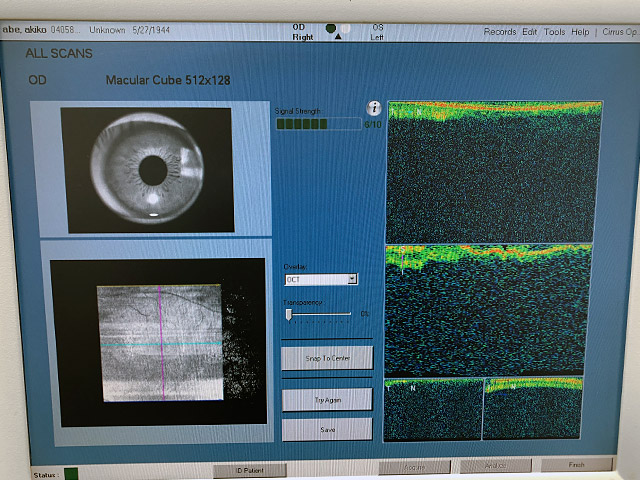Open the Tools menu
The height and width of the screenshot is (480, 640).
(554, 32)
